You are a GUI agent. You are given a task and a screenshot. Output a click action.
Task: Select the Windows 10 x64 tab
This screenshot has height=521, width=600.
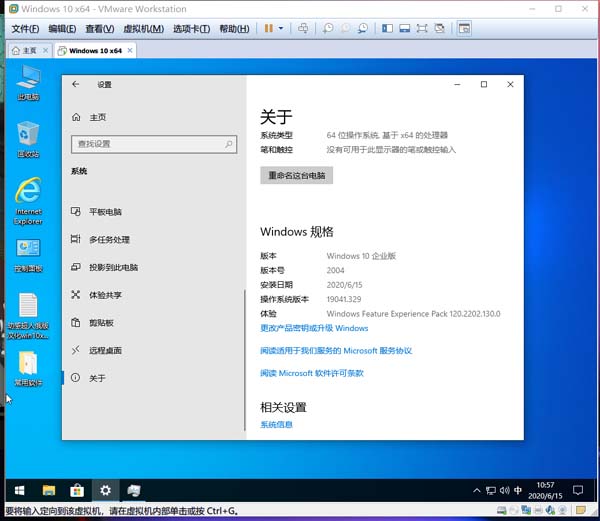coord(95,50)
